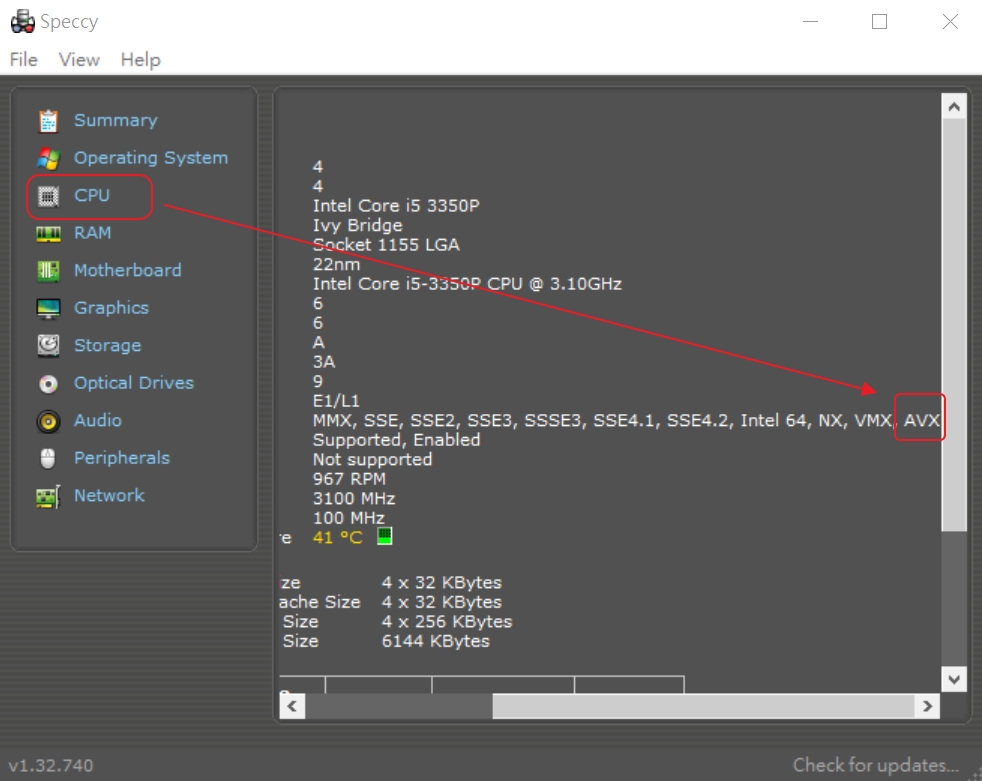Click the green CPU temperature indicator icon

[385, 536]
